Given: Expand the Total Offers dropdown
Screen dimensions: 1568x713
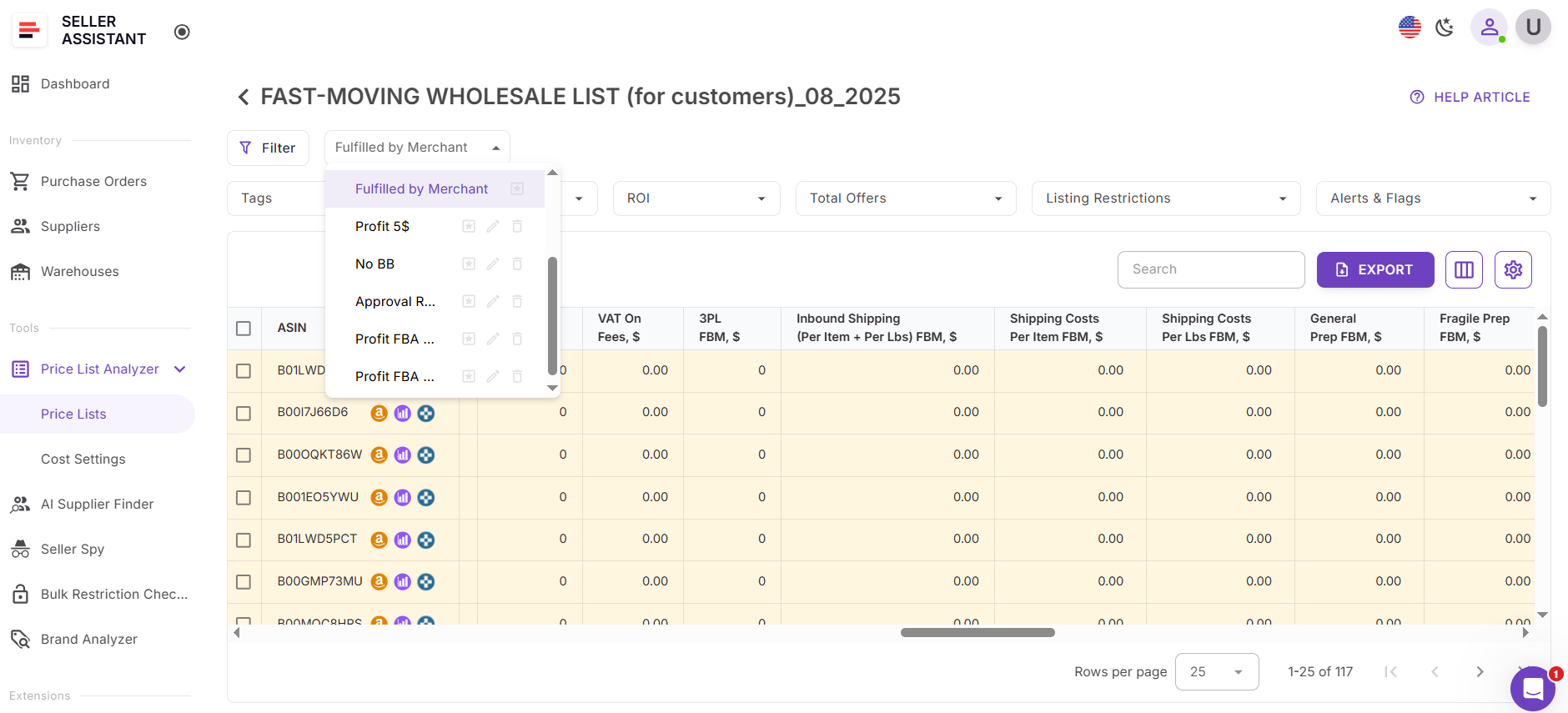Looking at the screenshot, I should click(x=906, y=198).
